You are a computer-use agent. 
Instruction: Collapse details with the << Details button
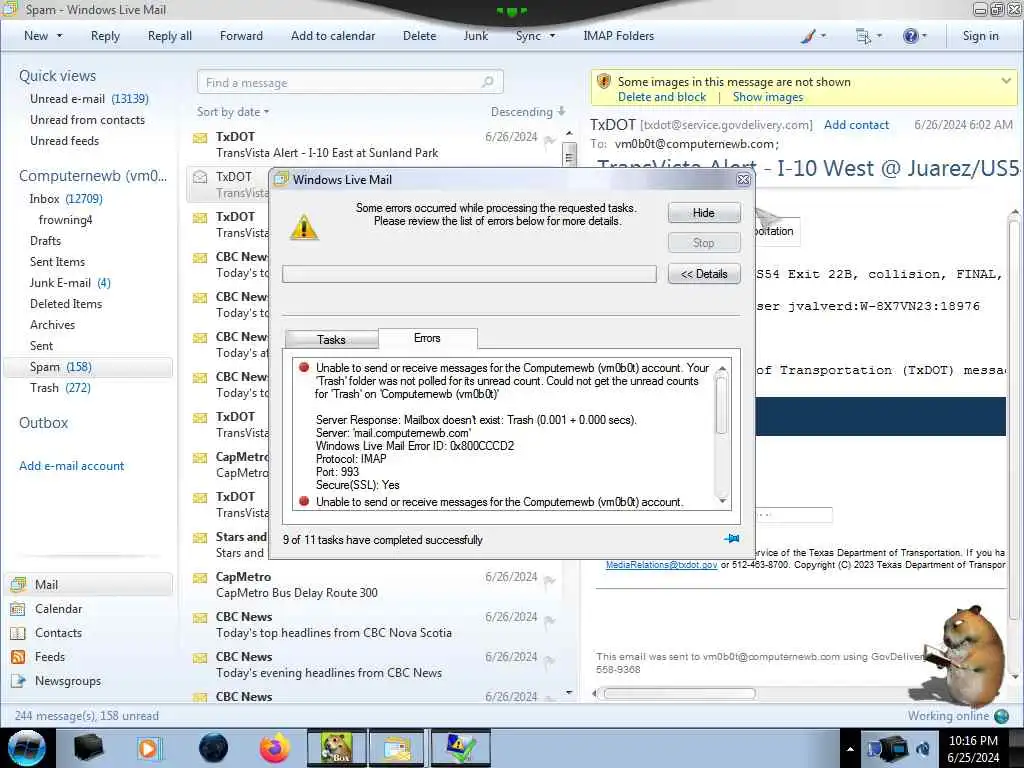pyautogui.click(x=703, y=274)
